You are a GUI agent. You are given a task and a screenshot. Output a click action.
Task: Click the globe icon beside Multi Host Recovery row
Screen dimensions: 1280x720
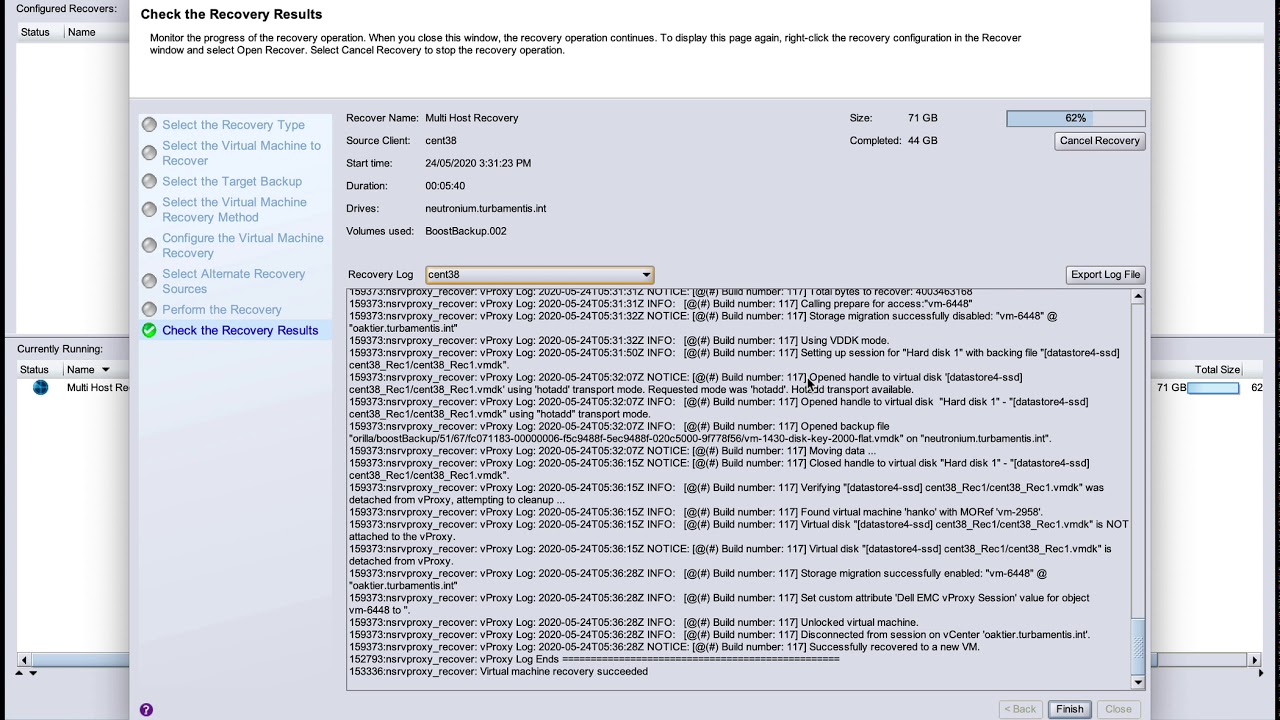click(40, 388)
